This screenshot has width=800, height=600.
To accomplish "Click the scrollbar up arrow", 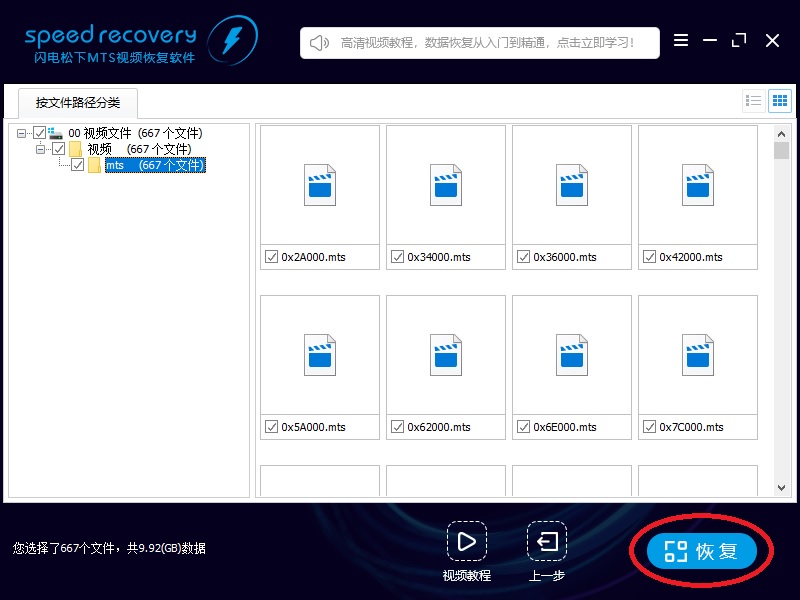I will [781, 134].
